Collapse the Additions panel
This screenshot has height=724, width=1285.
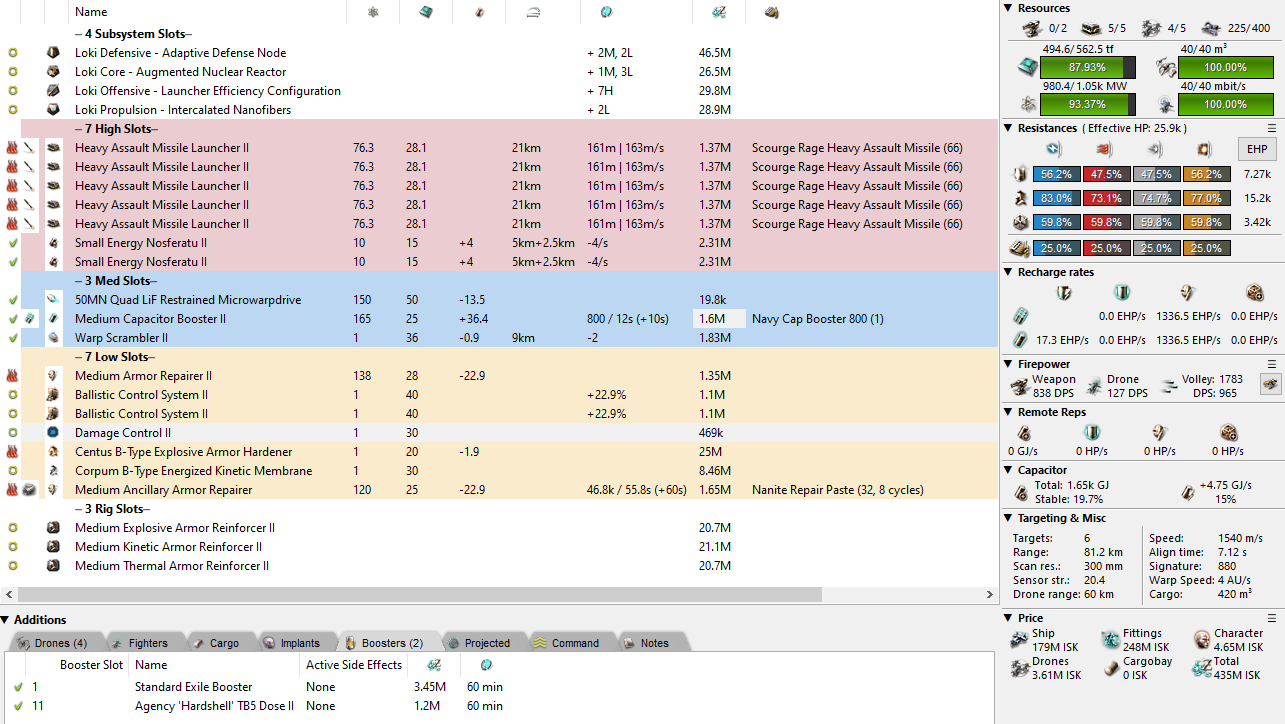pyautogui.click(x=6, y=620)
